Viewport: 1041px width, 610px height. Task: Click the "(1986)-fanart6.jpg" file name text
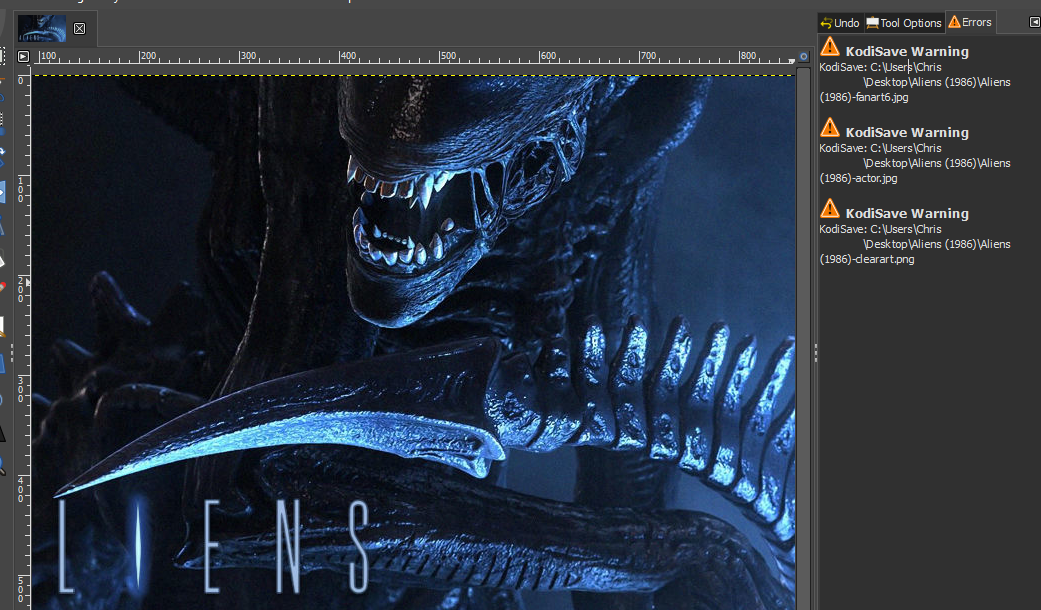coord(864,97)
